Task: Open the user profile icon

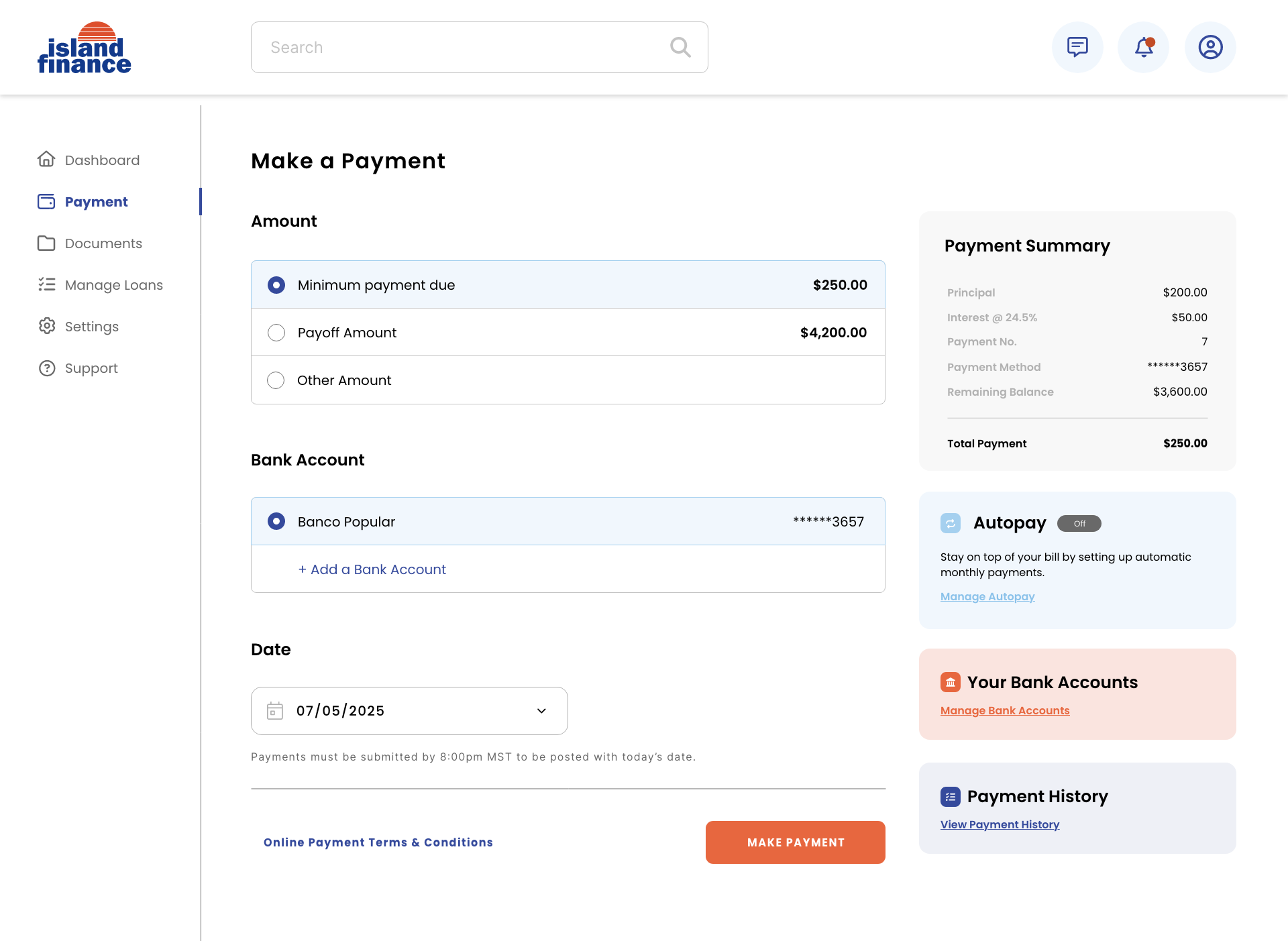Action: click(1210, 47)
